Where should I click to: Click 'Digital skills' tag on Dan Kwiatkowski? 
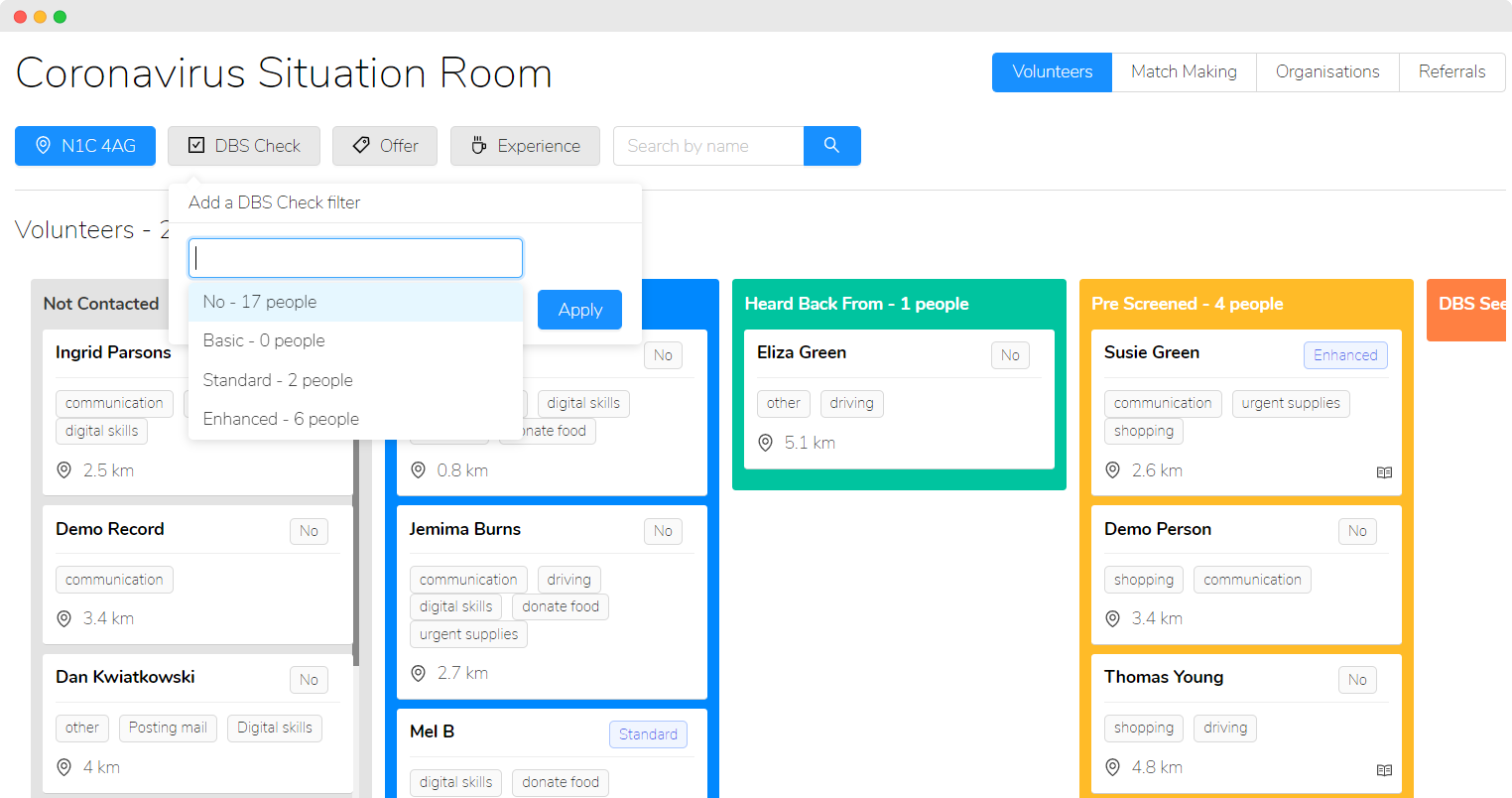(275, 728)
